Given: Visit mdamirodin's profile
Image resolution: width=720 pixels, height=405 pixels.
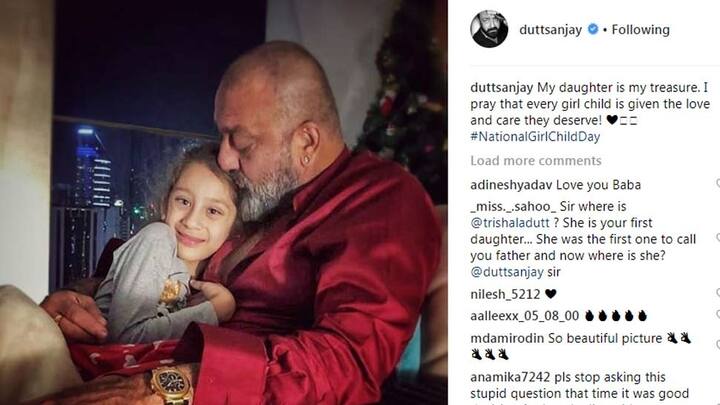Looking at the screenshot, I should (507, 338).
